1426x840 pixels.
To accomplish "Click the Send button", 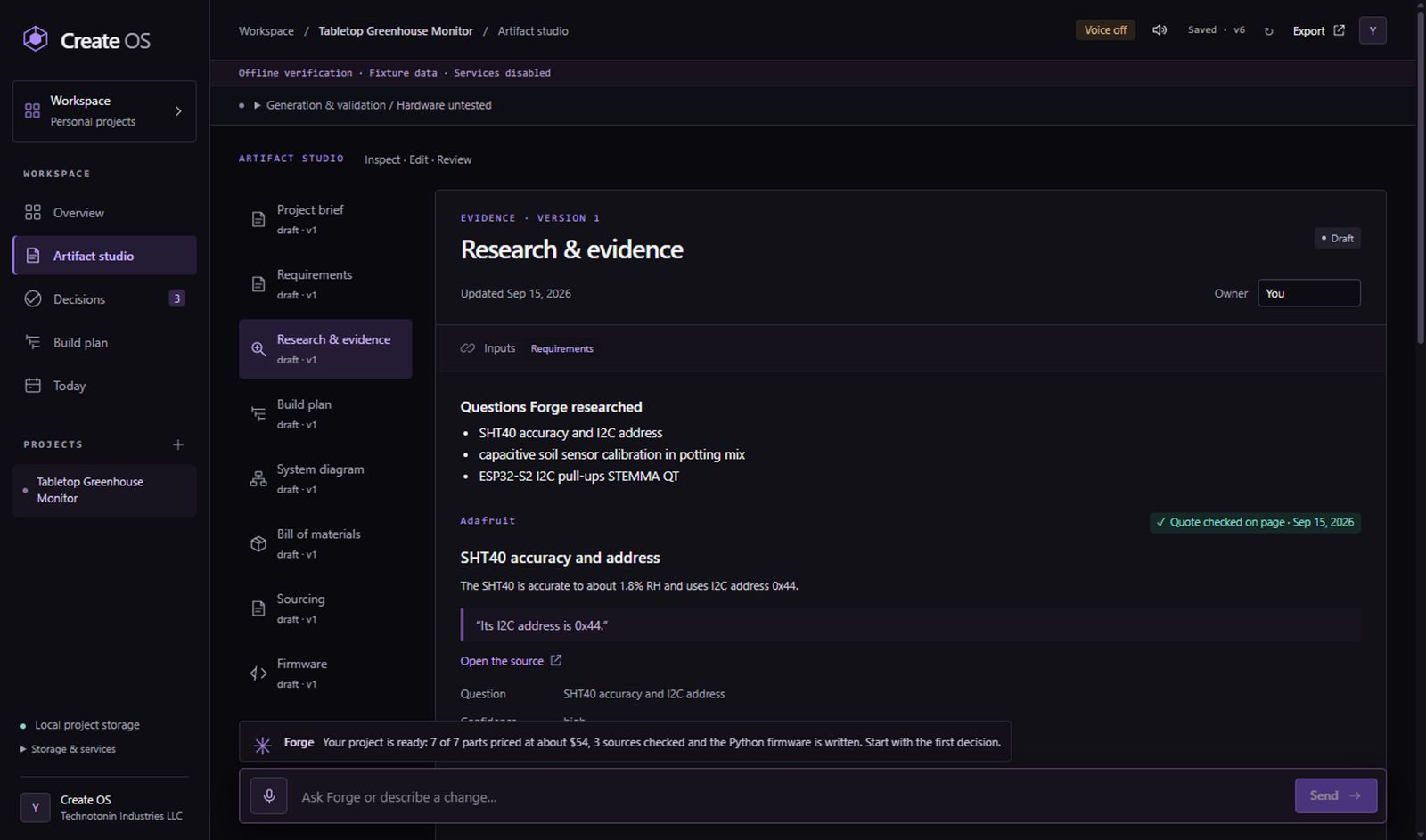I will click(1335, 795).
